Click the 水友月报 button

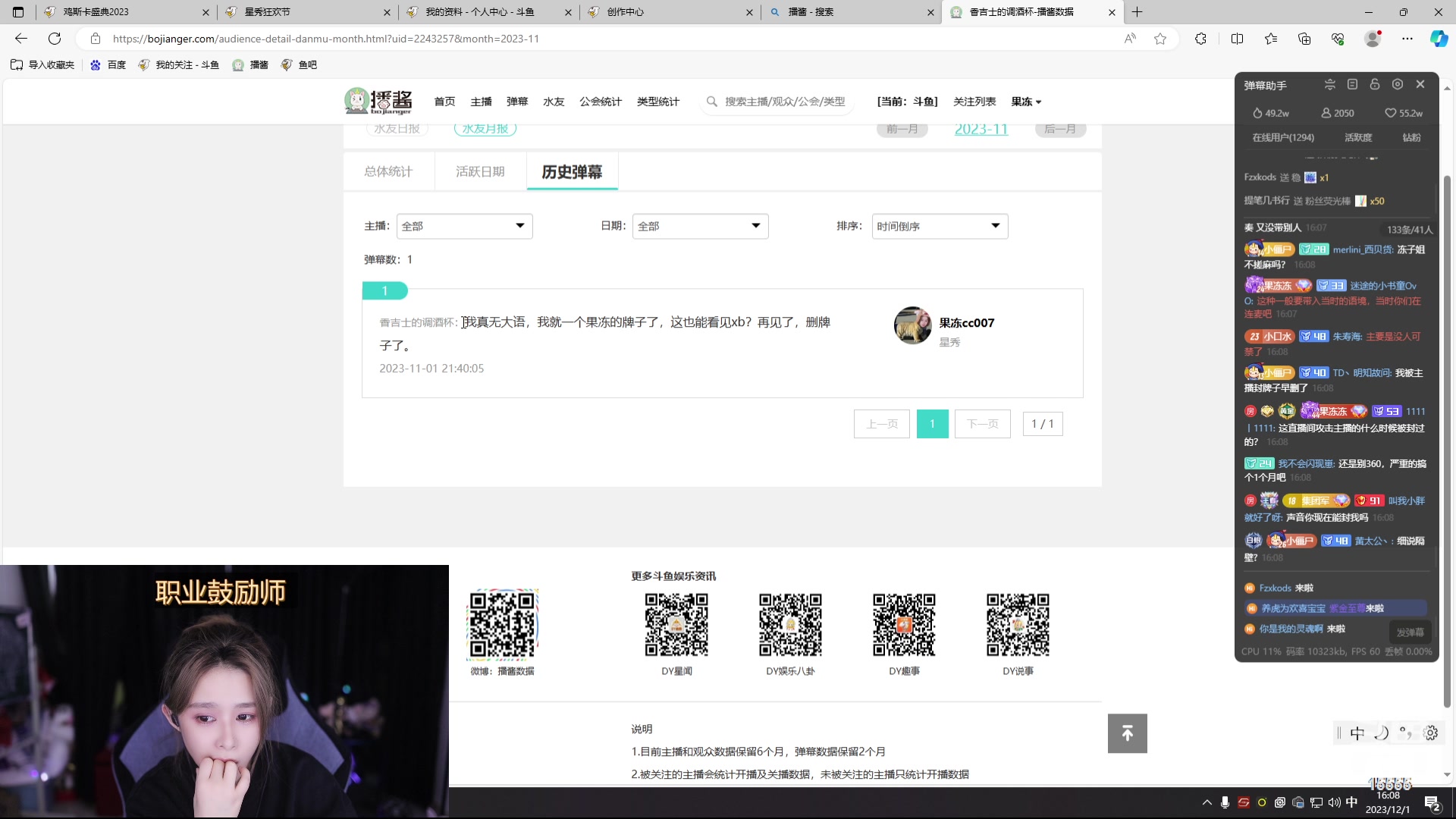coord(485,129)
